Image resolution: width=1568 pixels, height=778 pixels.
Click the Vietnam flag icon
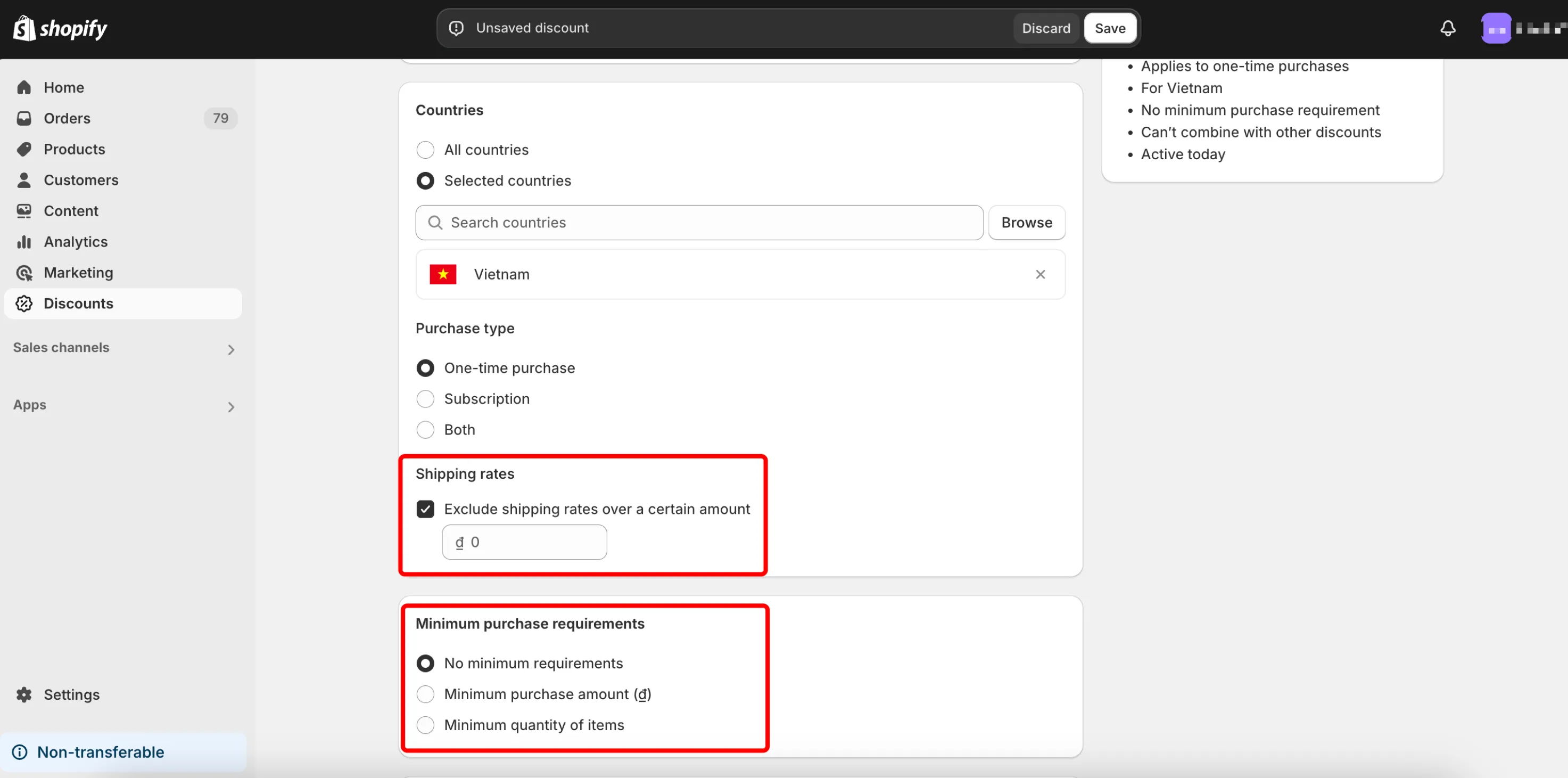click(x=442, y=275)
